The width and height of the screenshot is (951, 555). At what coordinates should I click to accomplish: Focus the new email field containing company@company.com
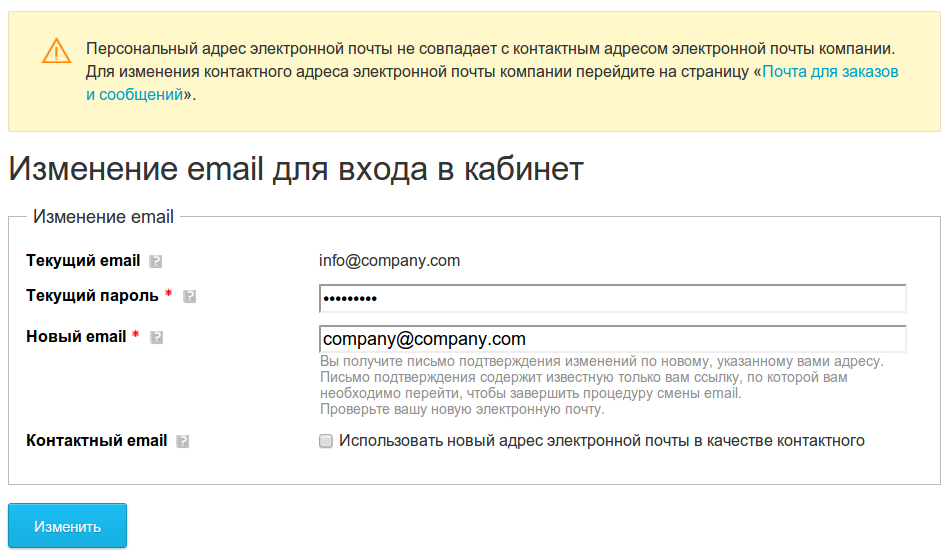pyautogui.click(x=613, y=339)
